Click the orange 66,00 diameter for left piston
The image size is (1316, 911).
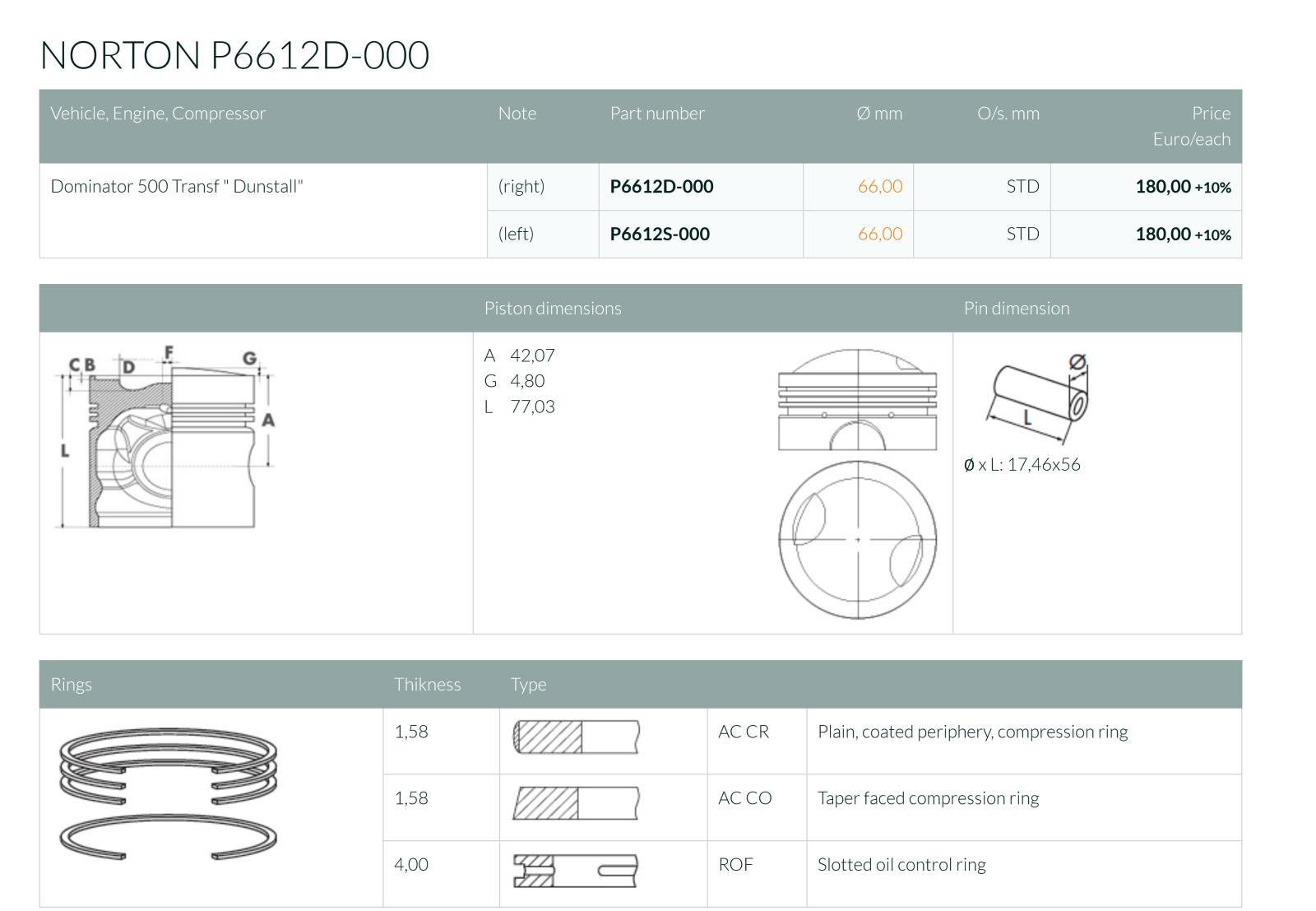pos(879,235)
